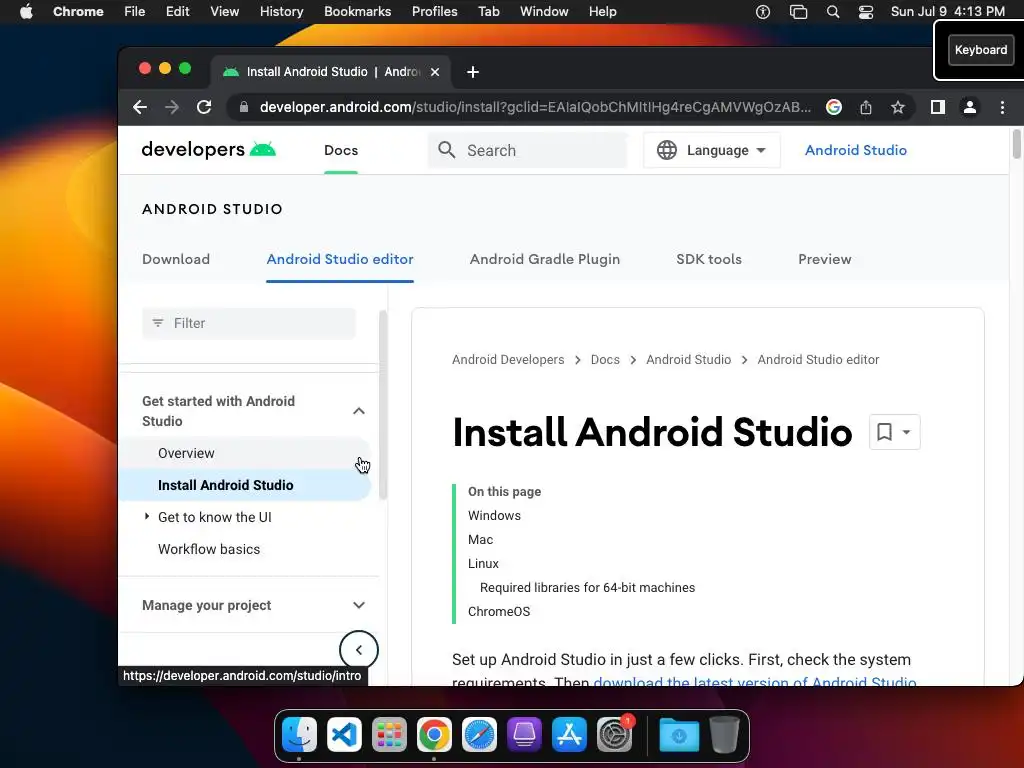Share this page via the share icon
The width and height of the screenshot is (1024, 768).
[x=866, y=107]
